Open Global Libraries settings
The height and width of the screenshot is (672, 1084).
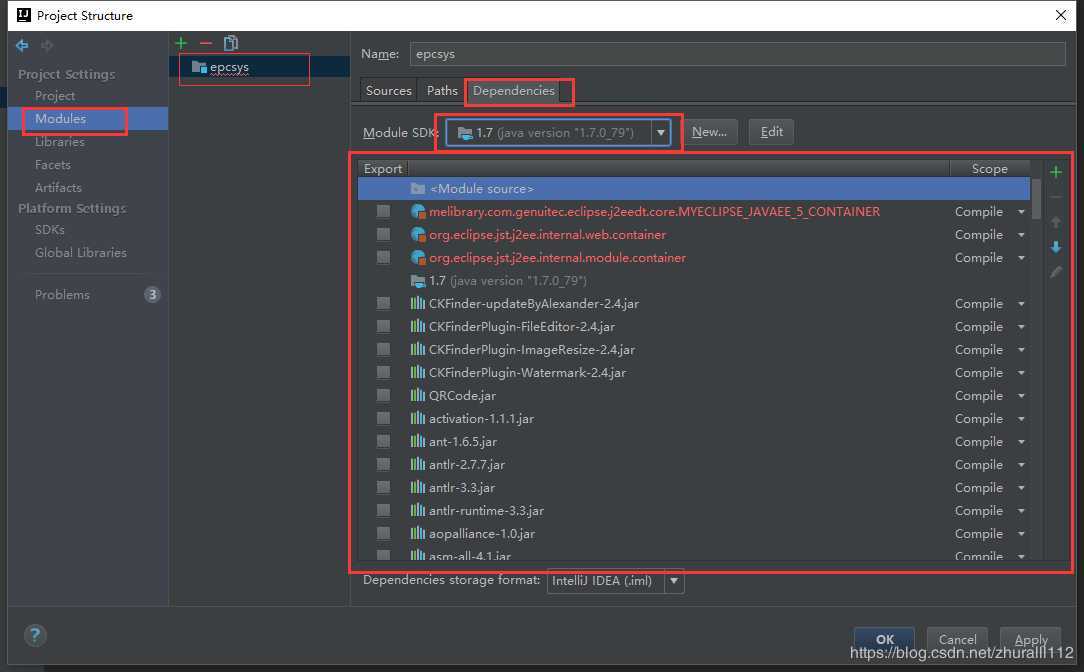tap(81, 252)
